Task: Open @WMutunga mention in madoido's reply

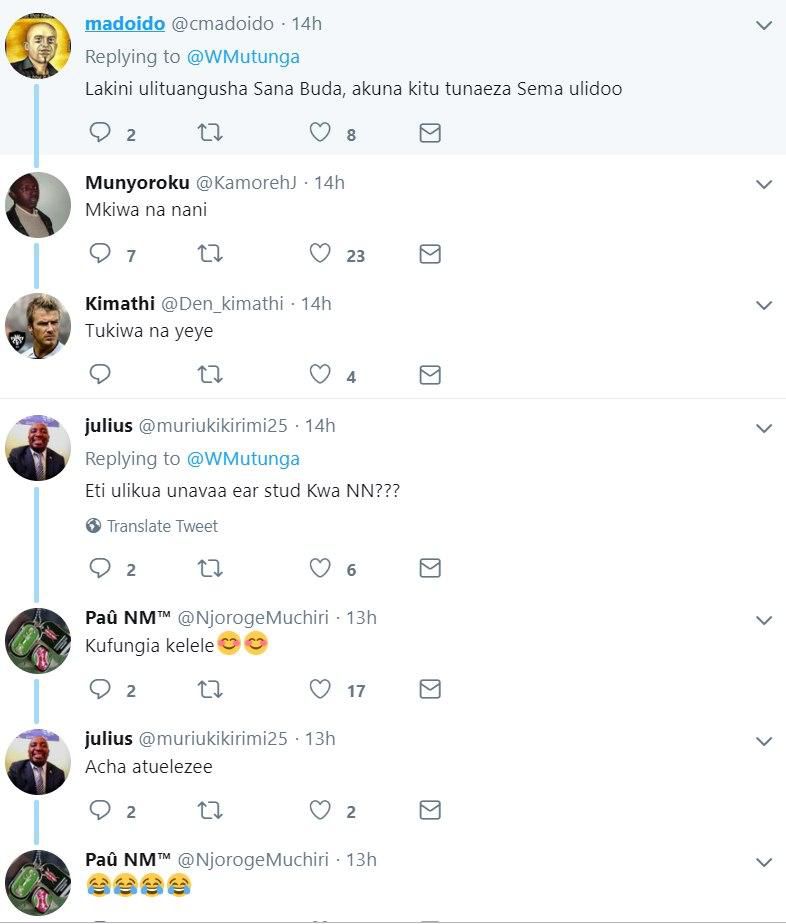Action: point(243,56)
